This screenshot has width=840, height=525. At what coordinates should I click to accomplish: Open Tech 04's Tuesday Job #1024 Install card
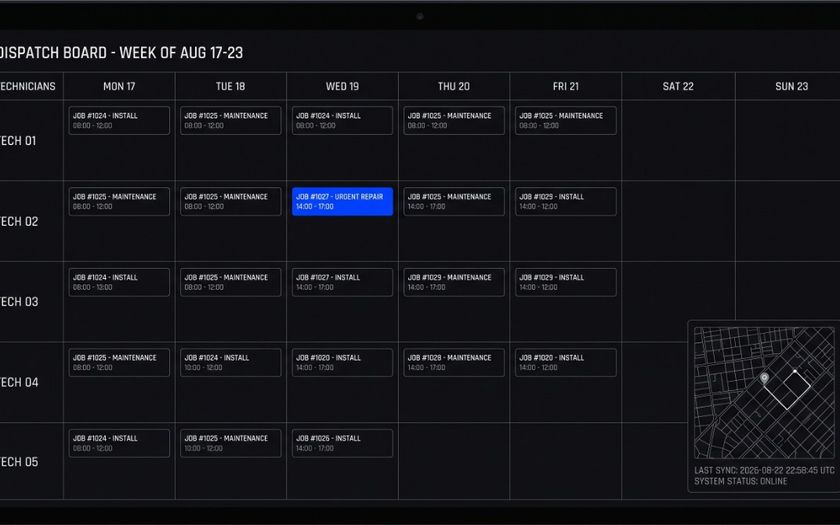[230, 363]
